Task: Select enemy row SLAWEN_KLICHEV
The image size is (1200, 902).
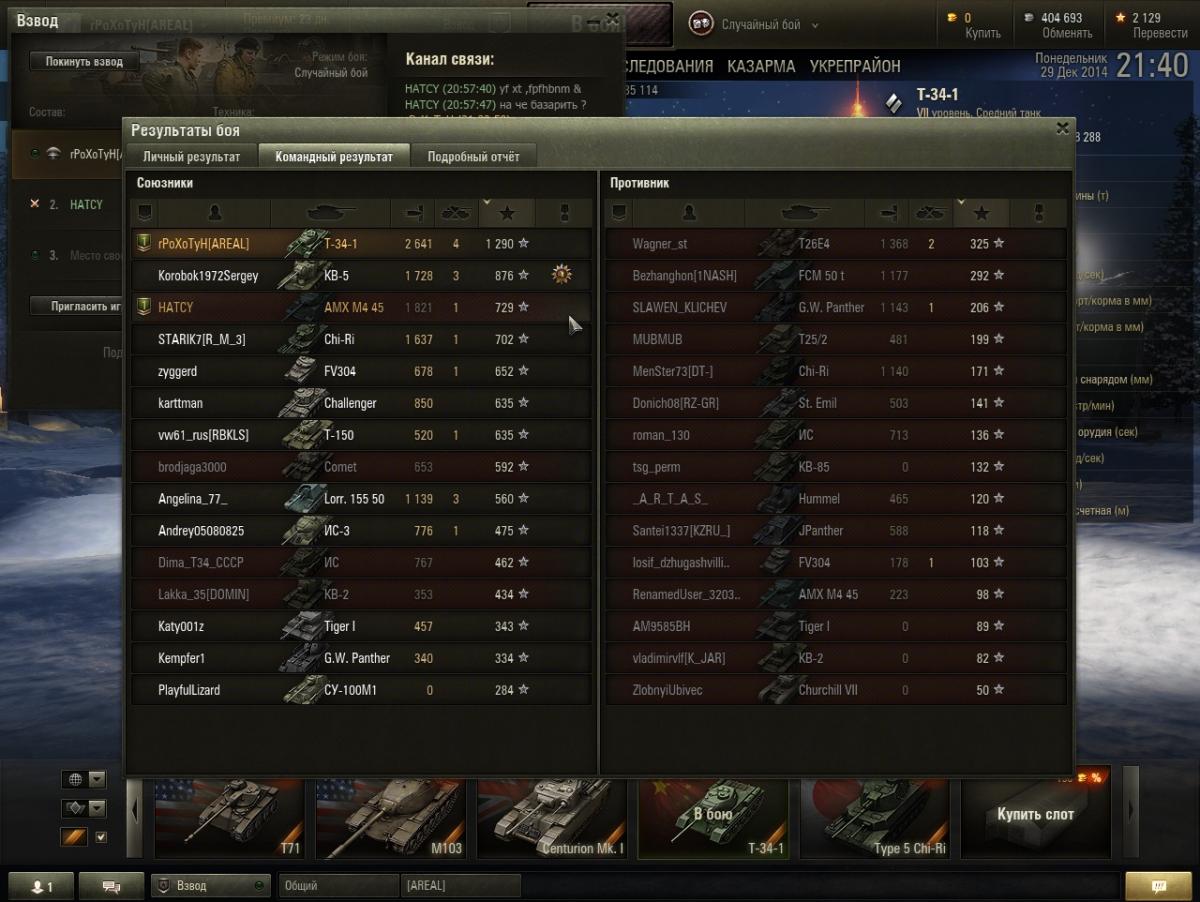Action: click(x=836, y=307)
